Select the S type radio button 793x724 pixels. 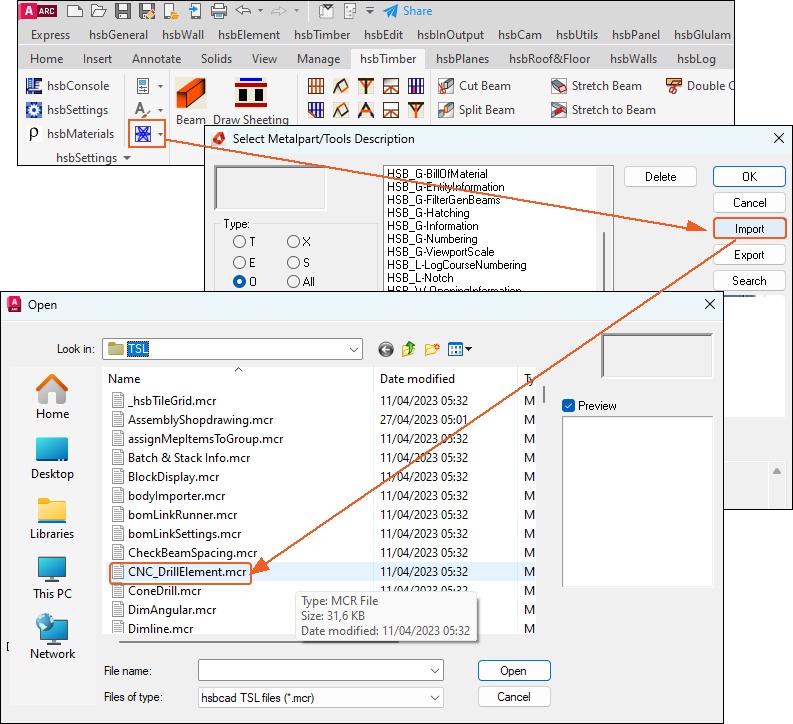tap(293, 262)
